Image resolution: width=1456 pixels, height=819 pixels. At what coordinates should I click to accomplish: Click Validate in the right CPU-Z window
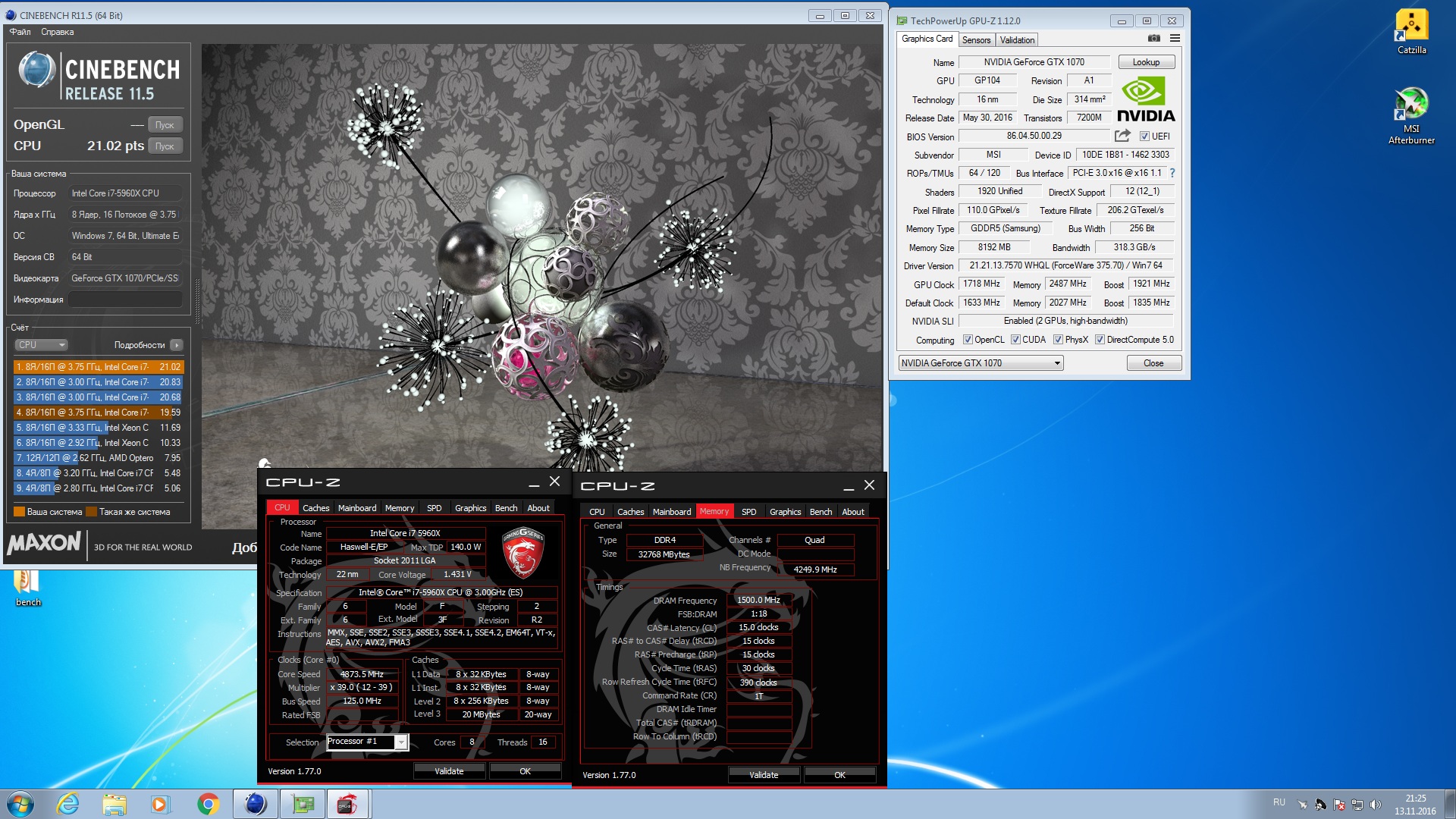tap(764, 775)
